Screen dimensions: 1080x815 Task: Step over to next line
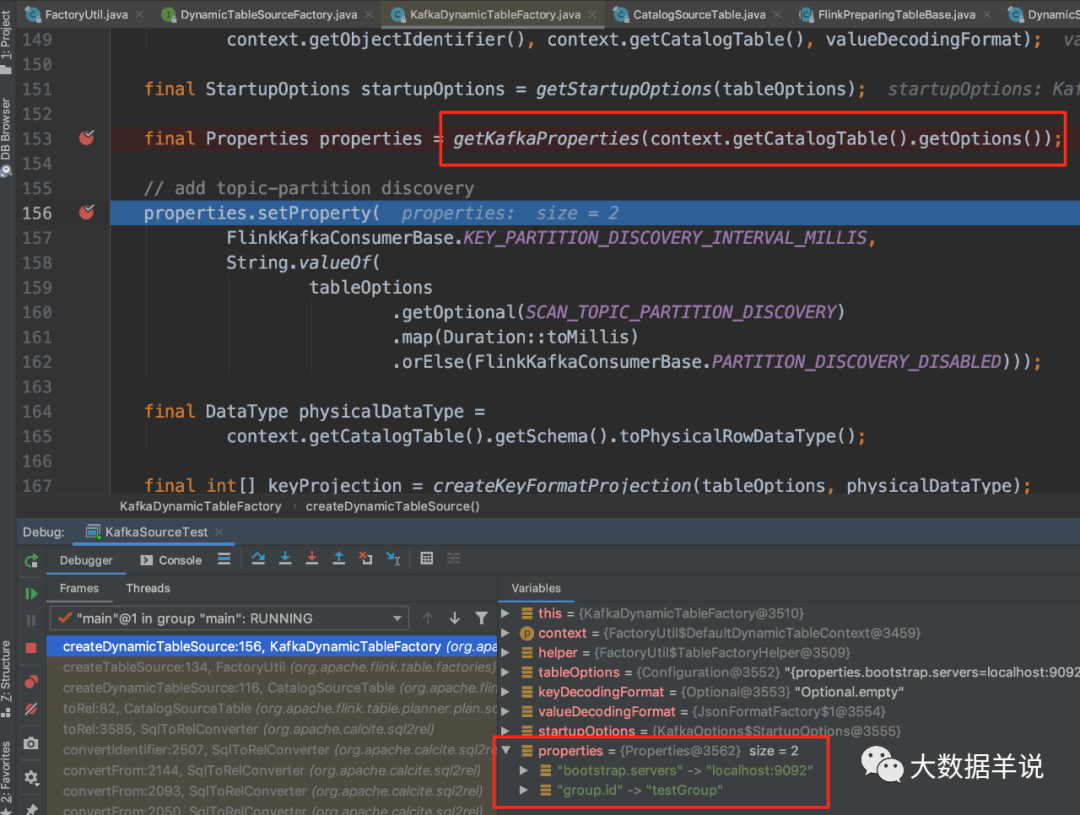click(x=258, y=559)
